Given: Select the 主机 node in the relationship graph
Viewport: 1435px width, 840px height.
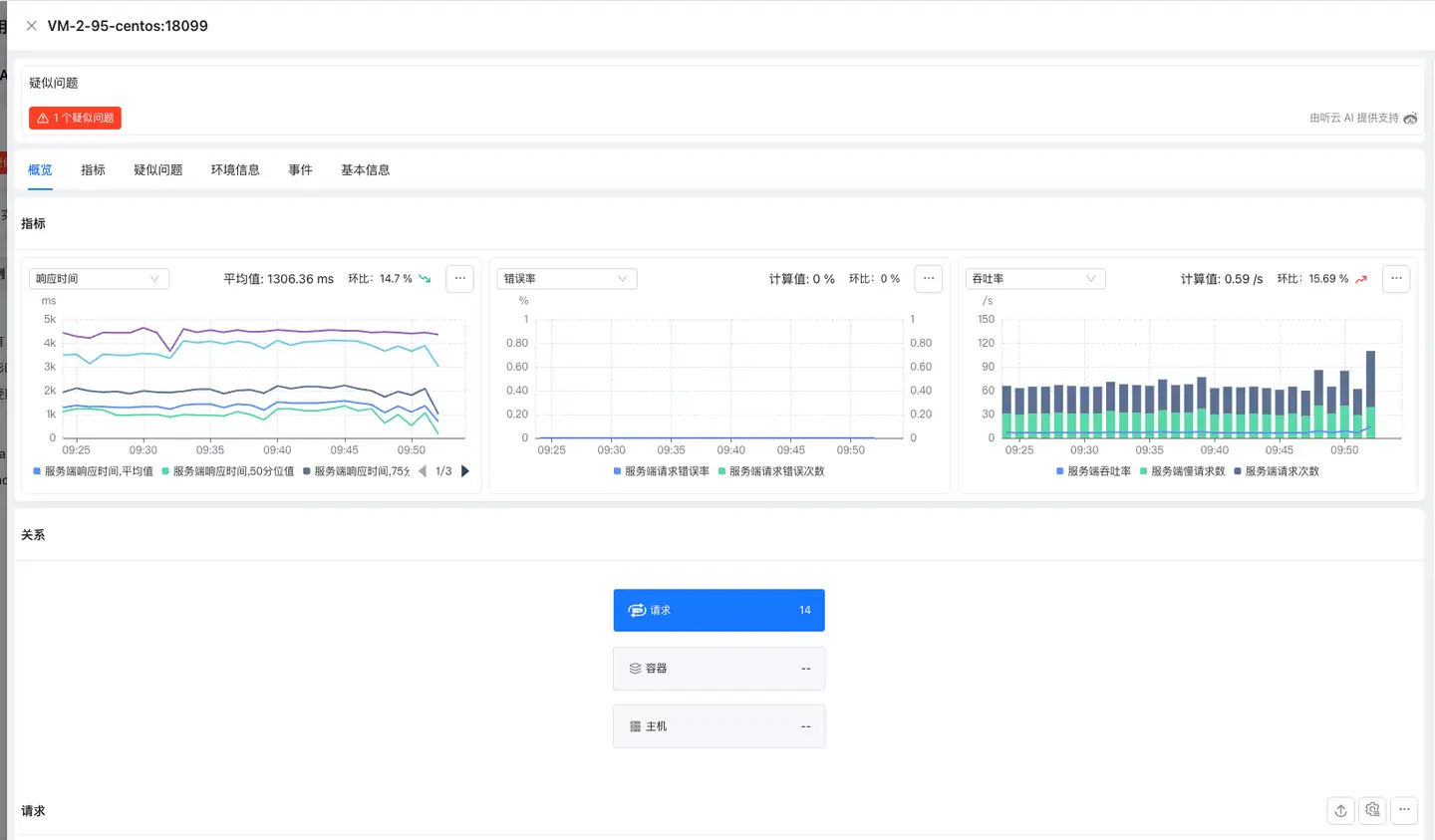Looking at the screenshot, I should 718,725.
